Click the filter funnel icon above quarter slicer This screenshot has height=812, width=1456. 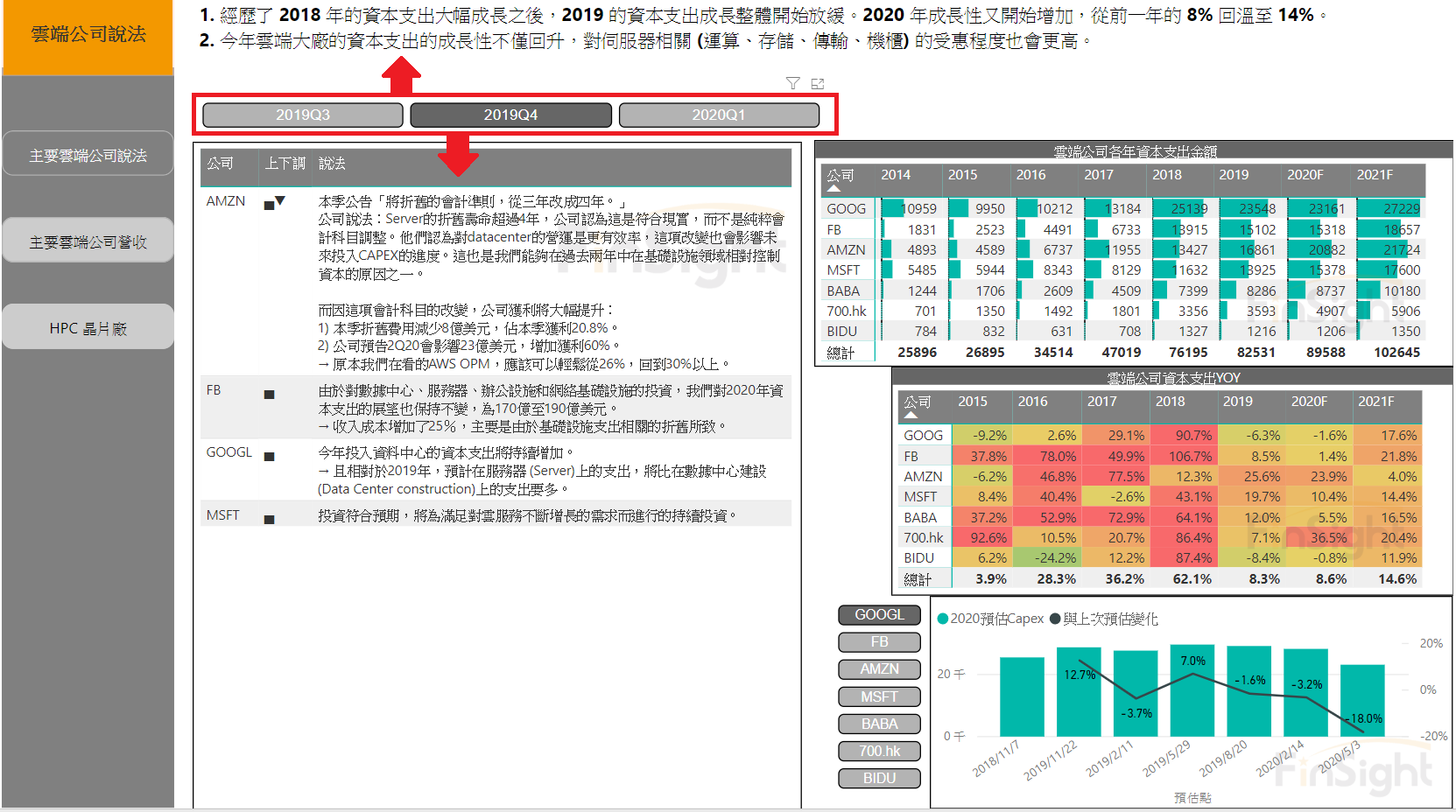click(x=792, y=83)
